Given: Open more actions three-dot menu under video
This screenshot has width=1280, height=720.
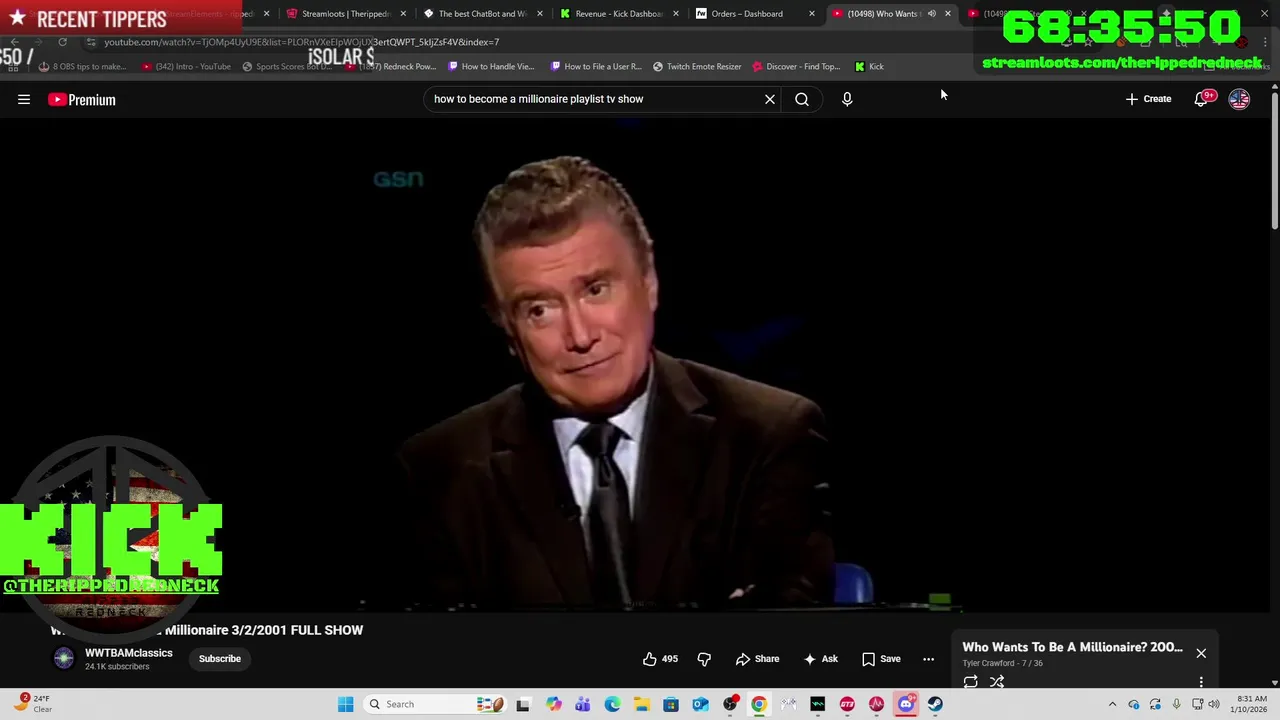Looking at the screenshot, I should [x=928, y=659].
